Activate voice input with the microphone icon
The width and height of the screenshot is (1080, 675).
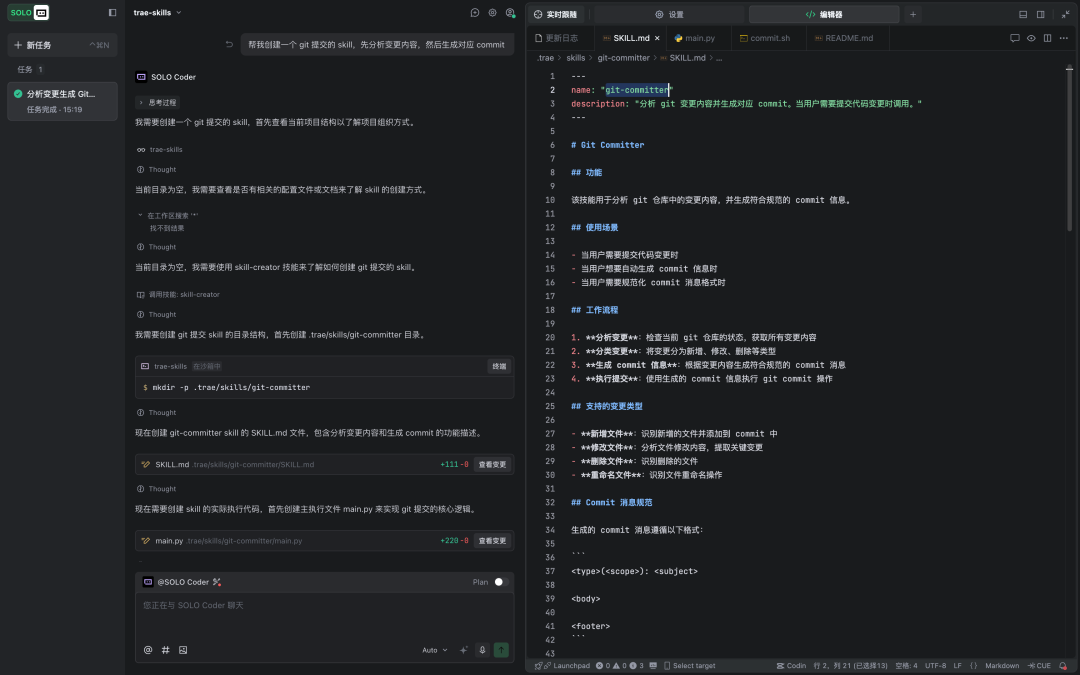click(x=483, y=649)
